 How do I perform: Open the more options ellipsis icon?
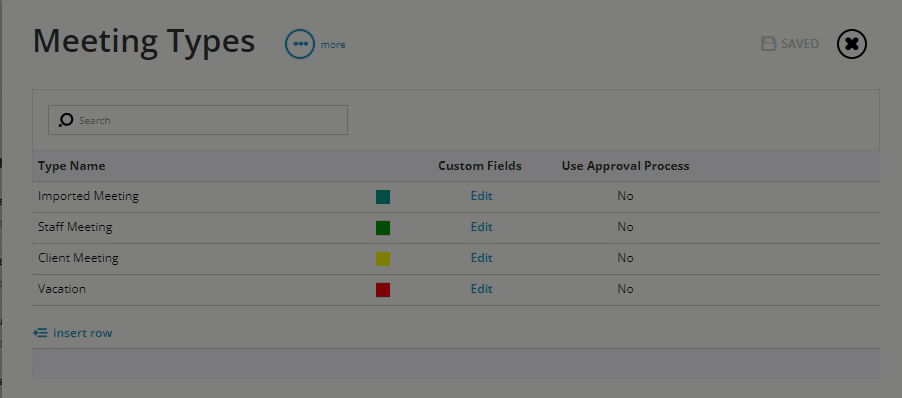(x=300, y=44)
